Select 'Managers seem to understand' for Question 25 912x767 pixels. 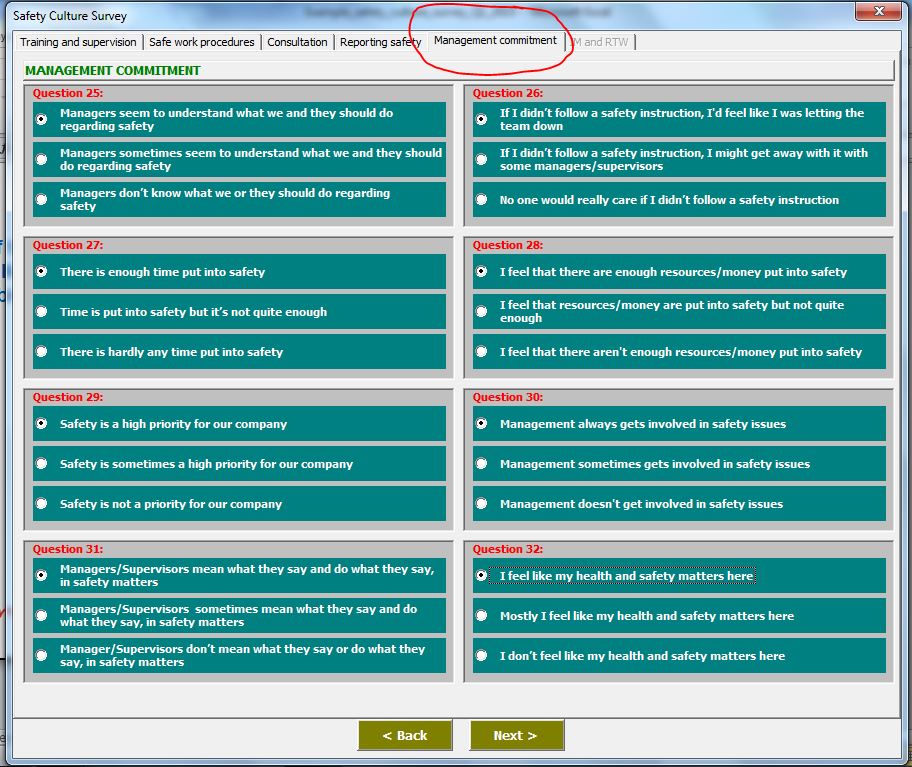point(40,118)
